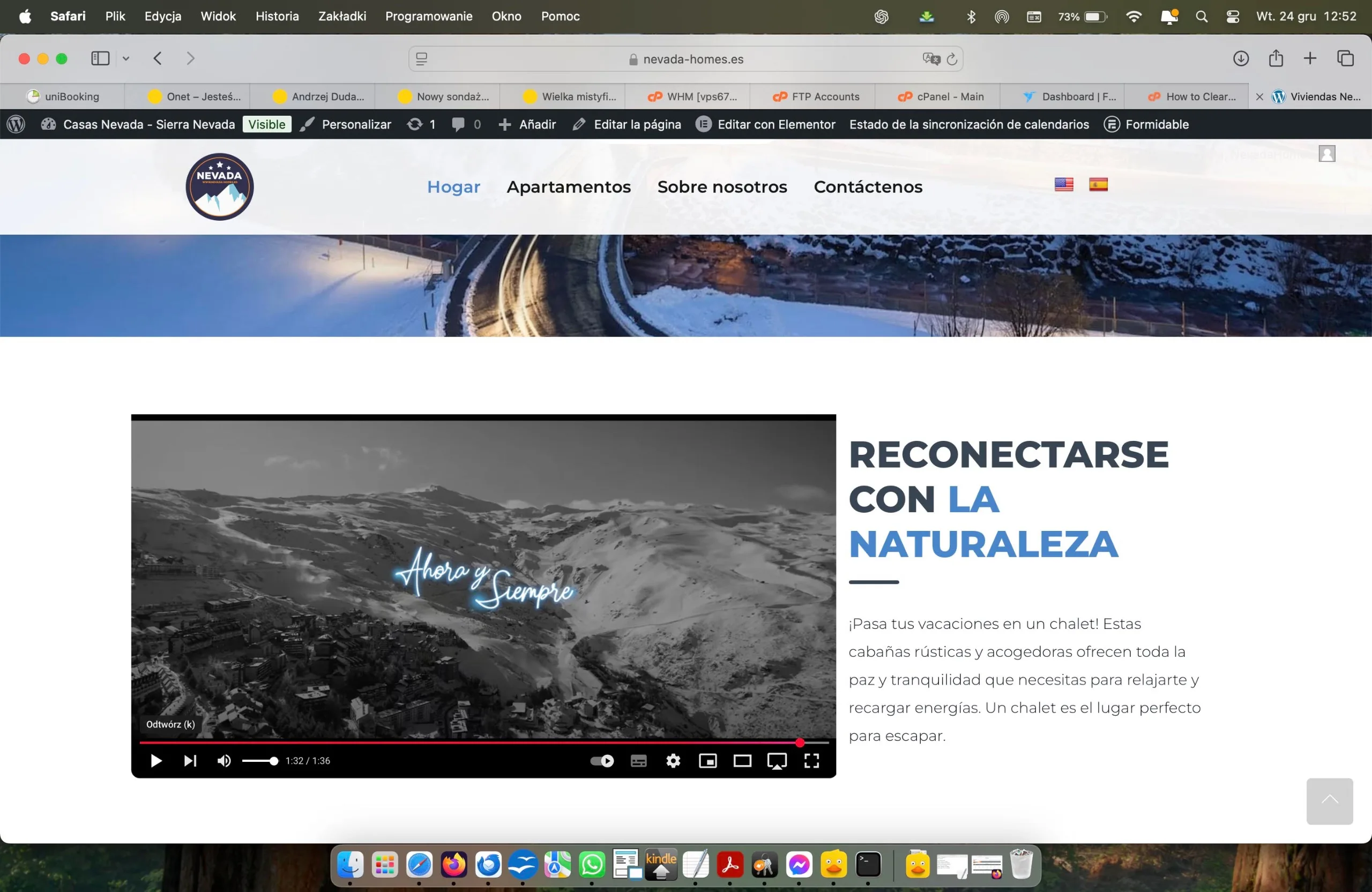Screen dimensions: 1372x892
Task: Click the AirPlay icon in player
Action: [777, 761]
